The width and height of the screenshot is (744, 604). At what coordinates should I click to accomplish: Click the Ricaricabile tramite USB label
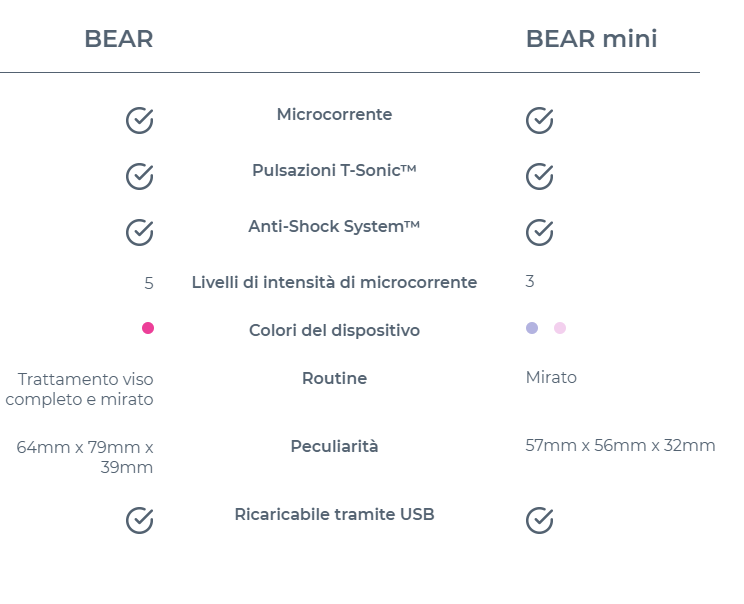[x=334, y=515]
